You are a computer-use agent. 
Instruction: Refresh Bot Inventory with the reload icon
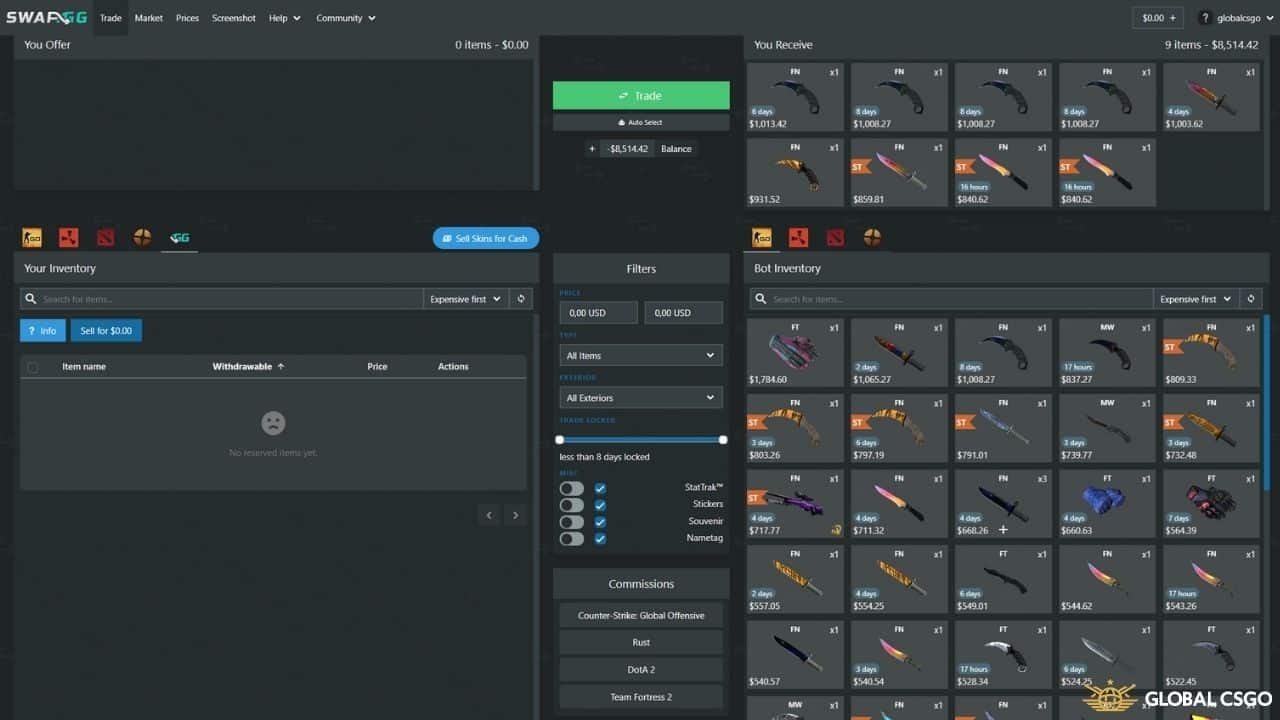click(x=1250, y=299)
